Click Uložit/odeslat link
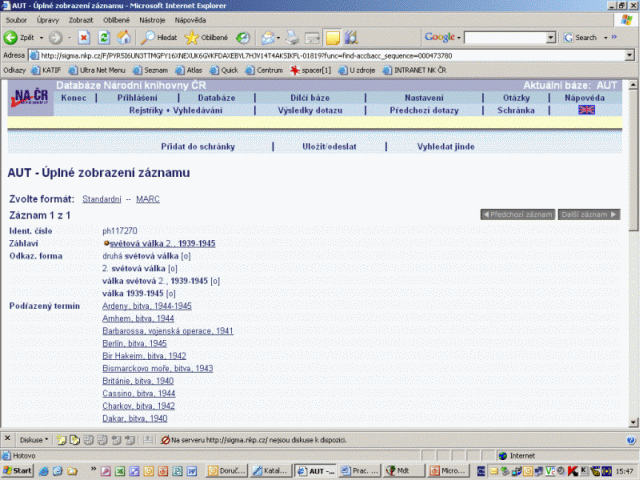Viewport: 640px width, 480px height. (x=329, y=147)
